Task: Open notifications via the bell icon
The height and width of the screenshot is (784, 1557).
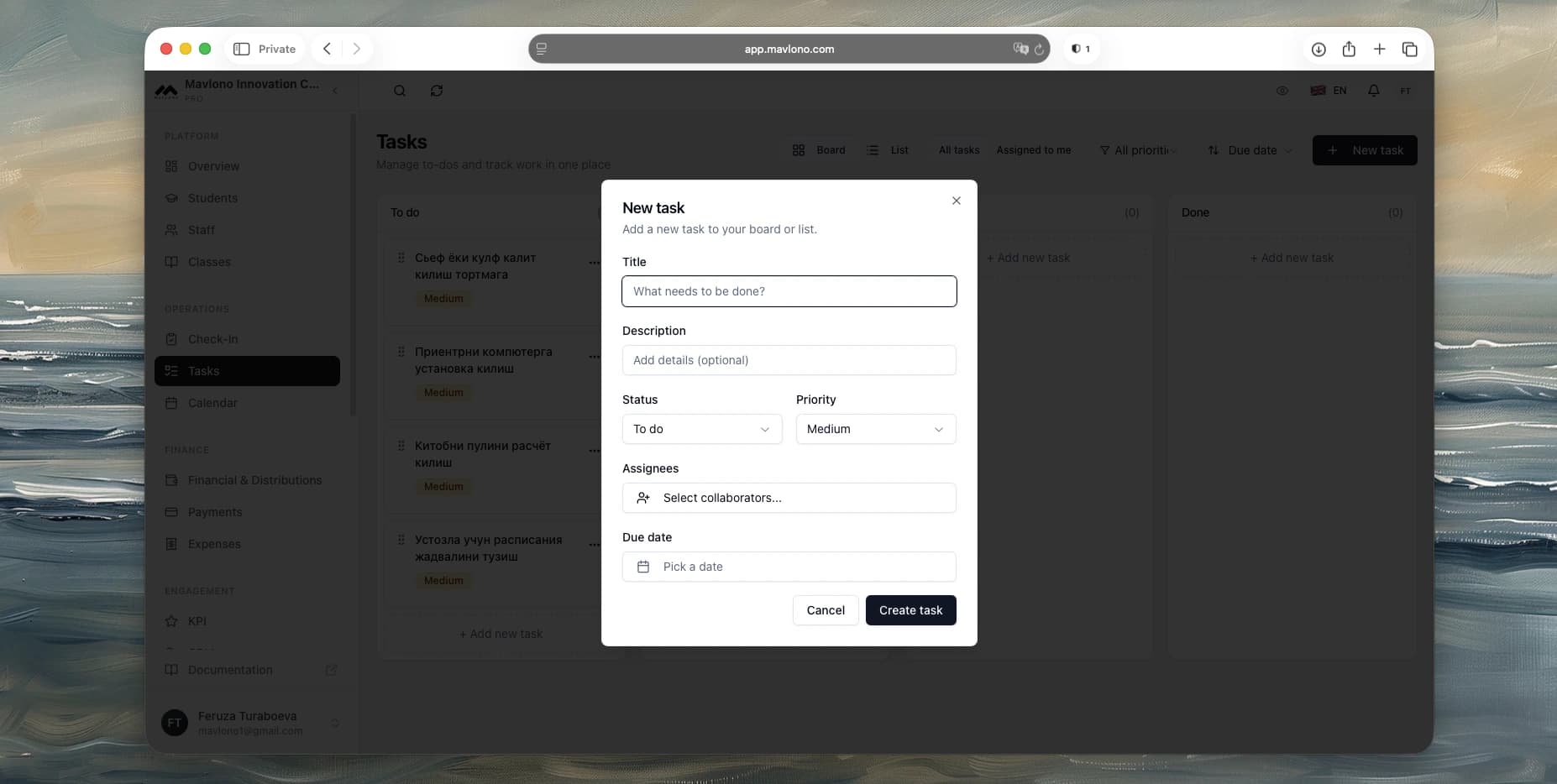Action: (1374, 90)
